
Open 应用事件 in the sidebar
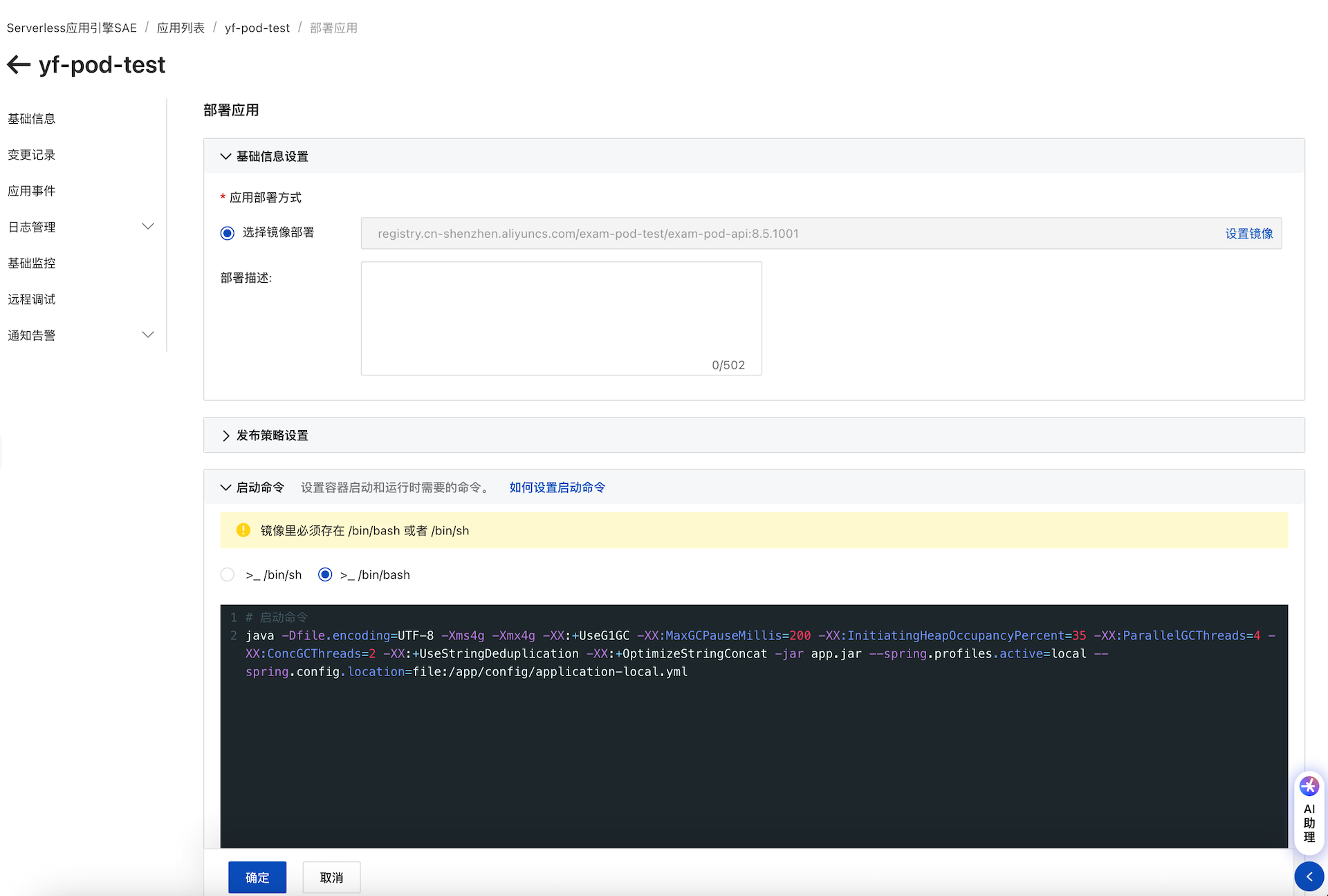point(32,191)
